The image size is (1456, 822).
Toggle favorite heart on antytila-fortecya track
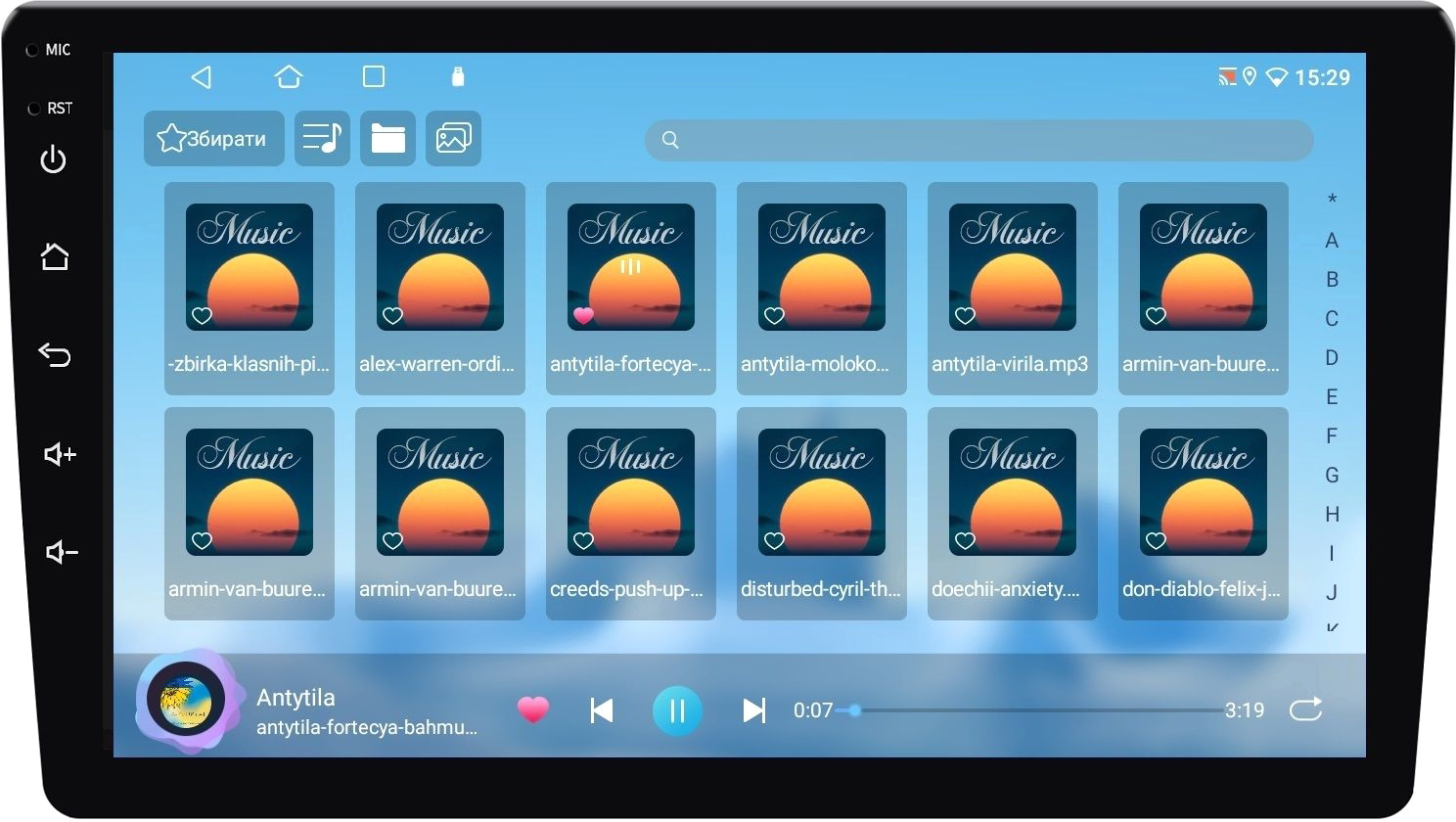tap(583, 315)
